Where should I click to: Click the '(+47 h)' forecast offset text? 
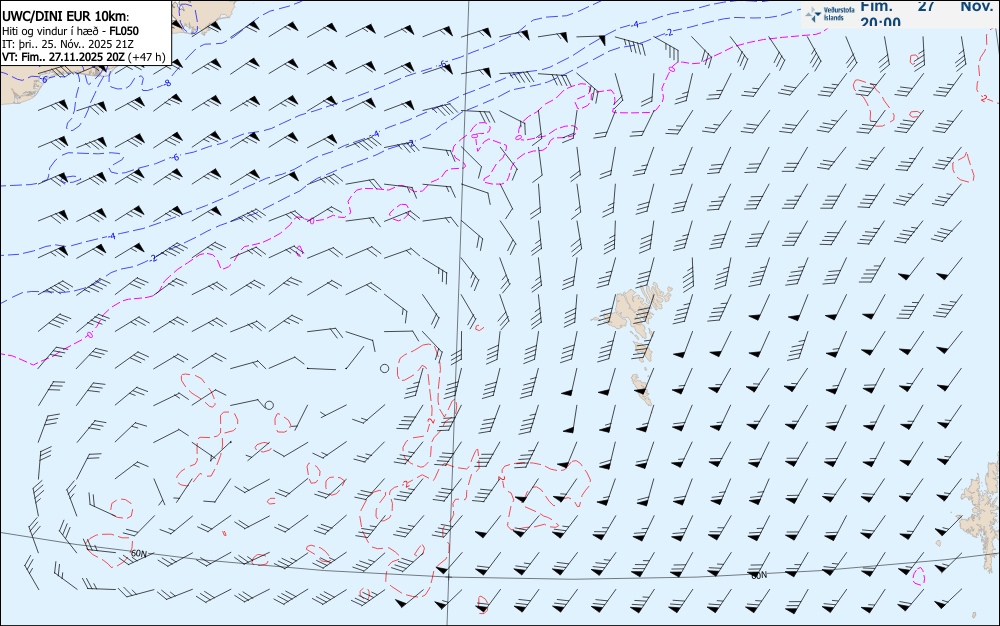[147, 57]
